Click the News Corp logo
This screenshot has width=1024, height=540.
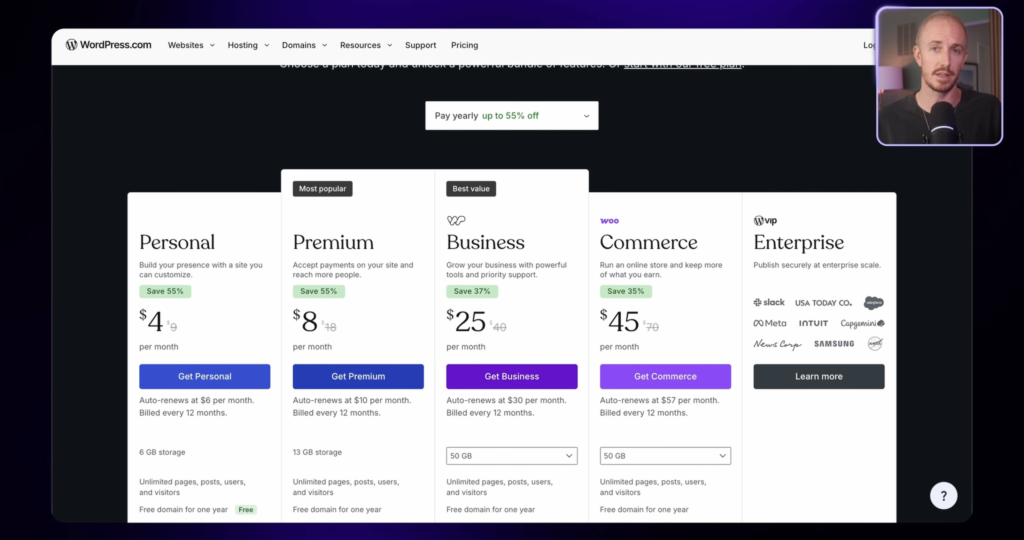[777, 344]
